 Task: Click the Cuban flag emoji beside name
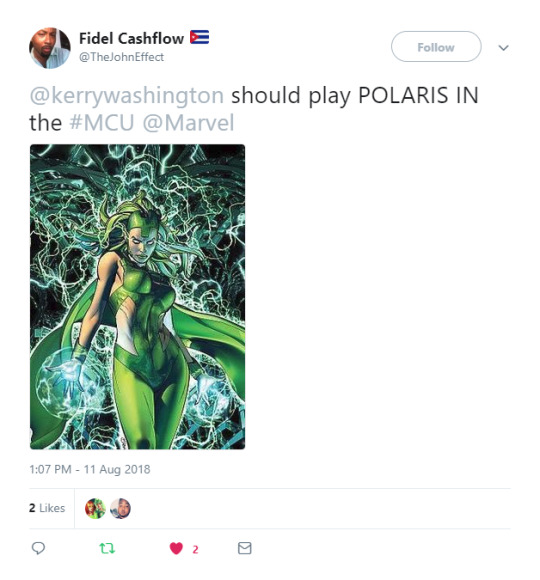coord(200,37)
